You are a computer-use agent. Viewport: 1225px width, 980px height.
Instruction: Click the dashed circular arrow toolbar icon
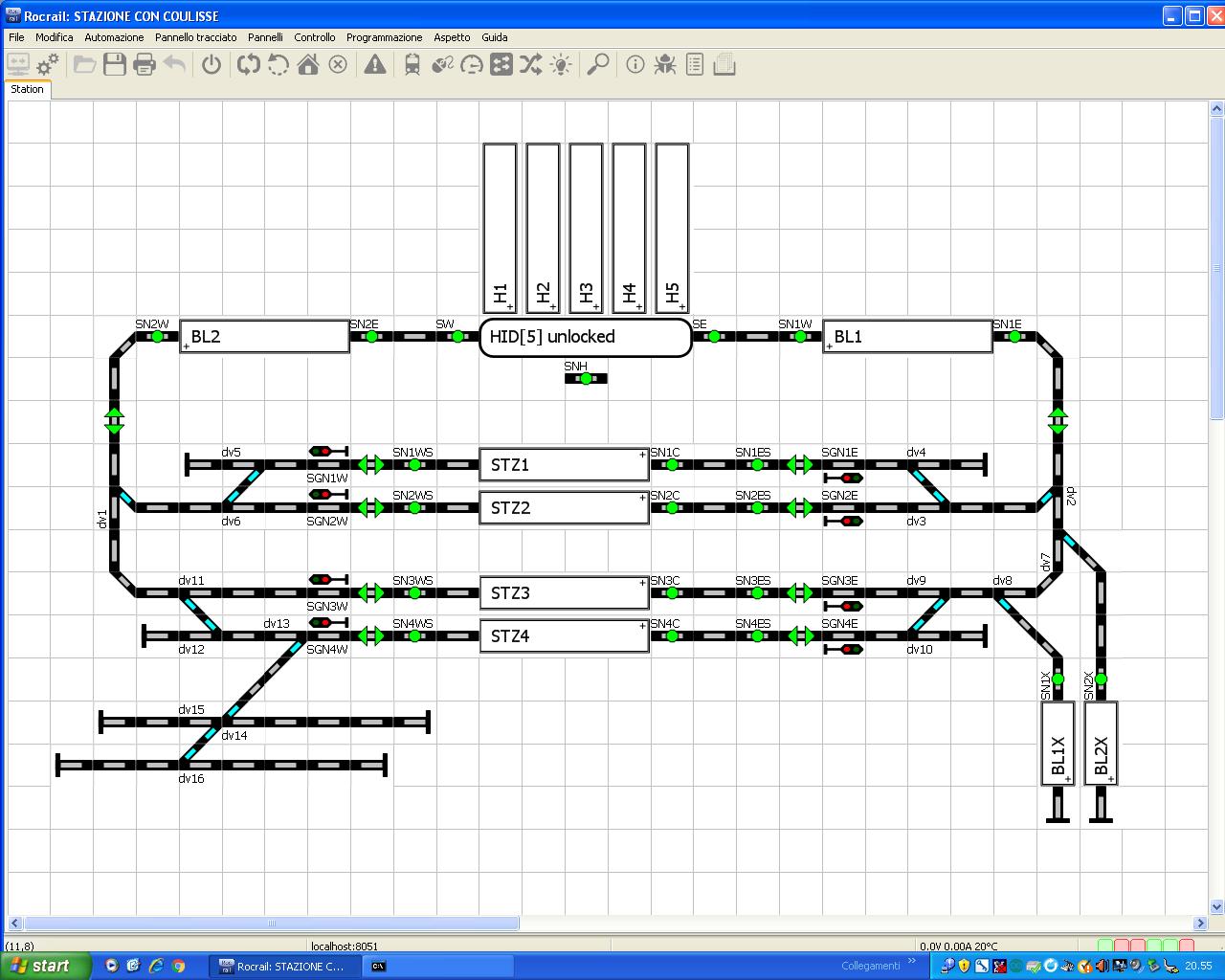click(x=278, y=64)
